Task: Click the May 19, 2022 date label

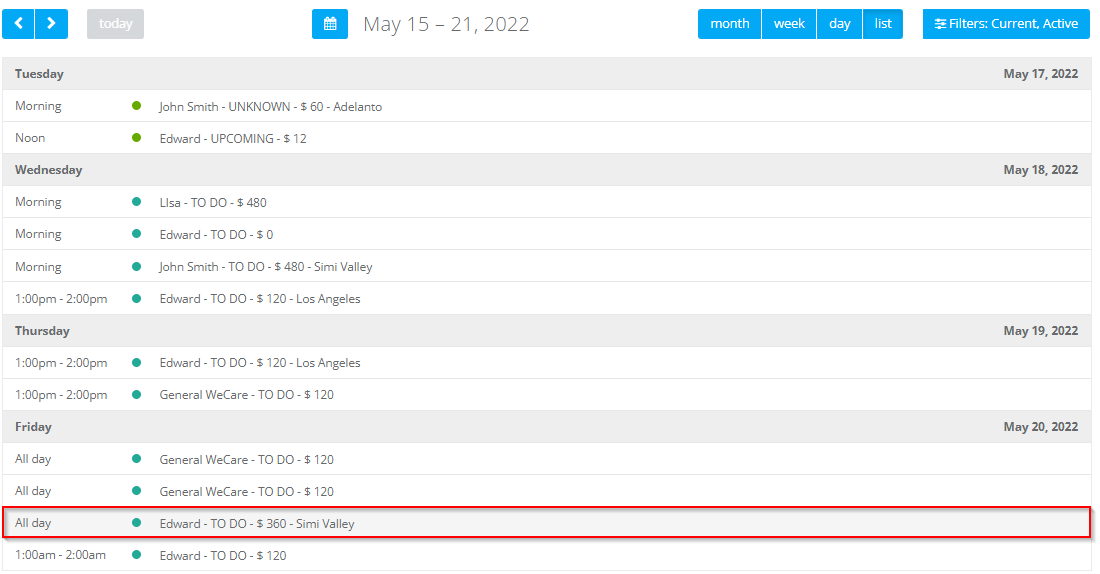Action: tap(1040, 331)
